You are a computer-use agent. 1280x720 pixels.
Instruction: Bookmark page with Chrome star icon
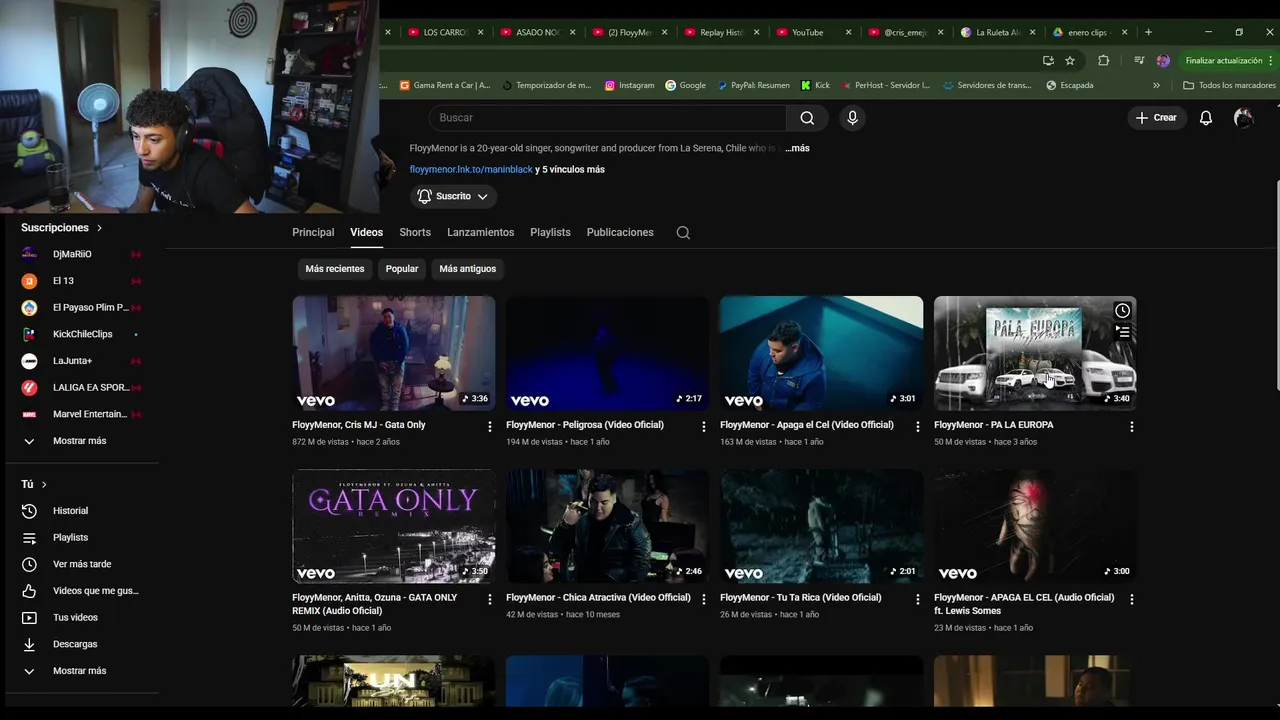(x=1070, y=61)
